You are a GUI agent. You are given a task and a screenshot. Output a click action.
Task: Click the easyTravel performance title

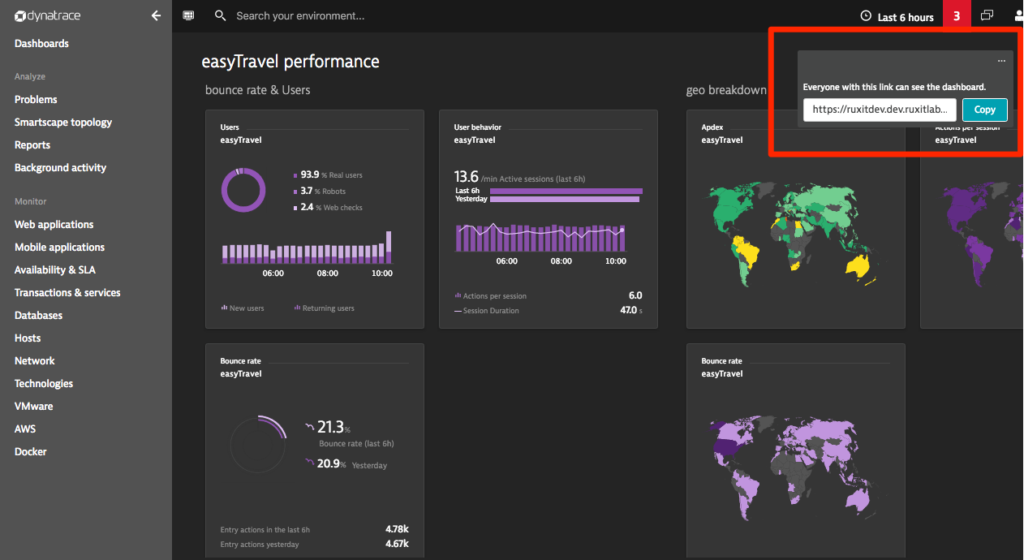click(x=291, y=61)
